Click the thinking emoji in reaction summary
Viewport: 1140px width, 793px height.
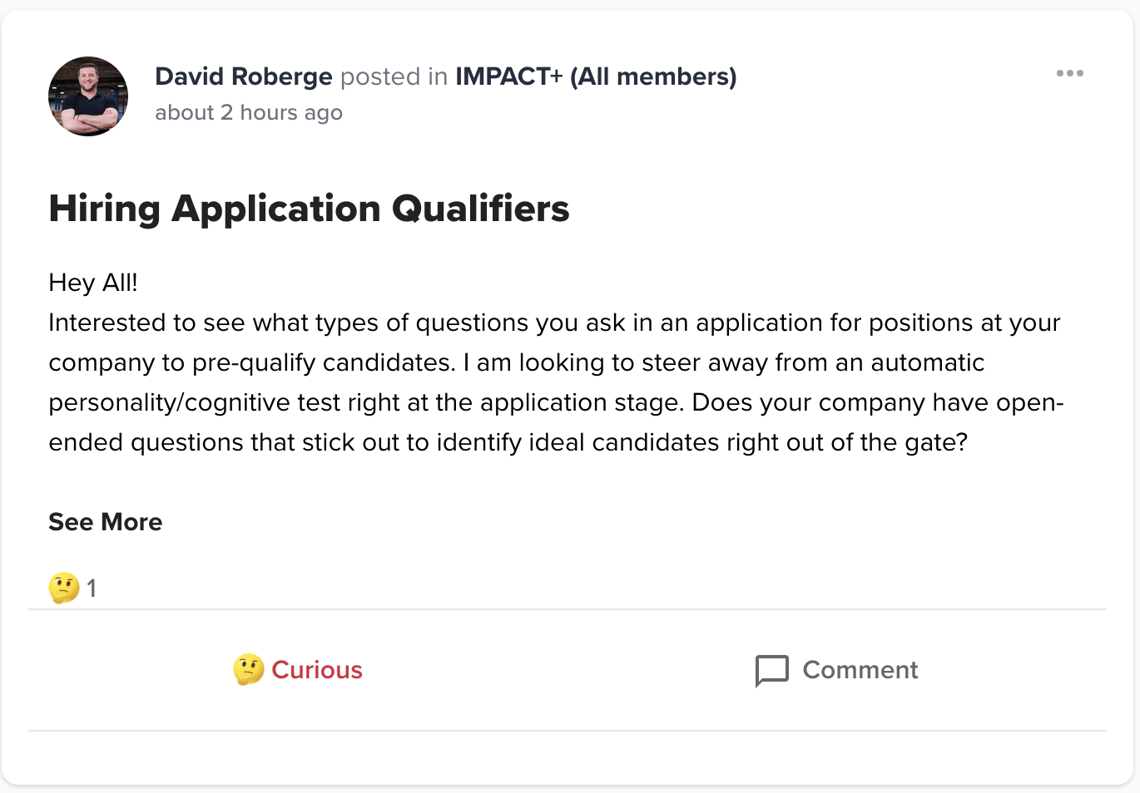point(64,588)
